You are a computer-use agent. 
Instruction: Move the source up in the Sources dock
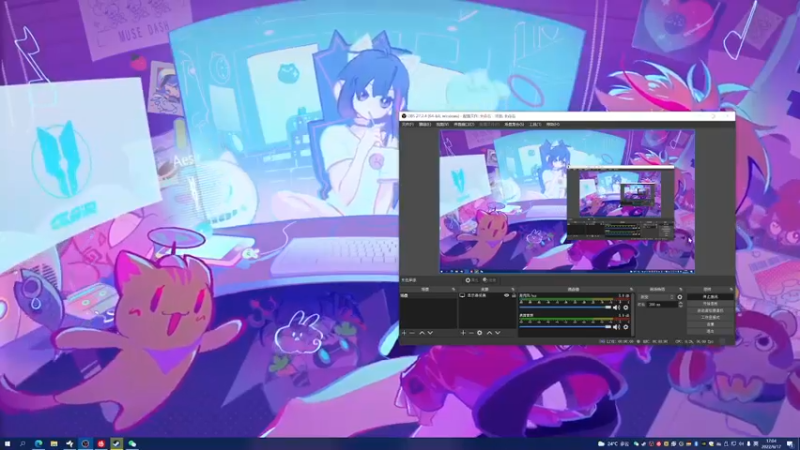pos(489,333)
